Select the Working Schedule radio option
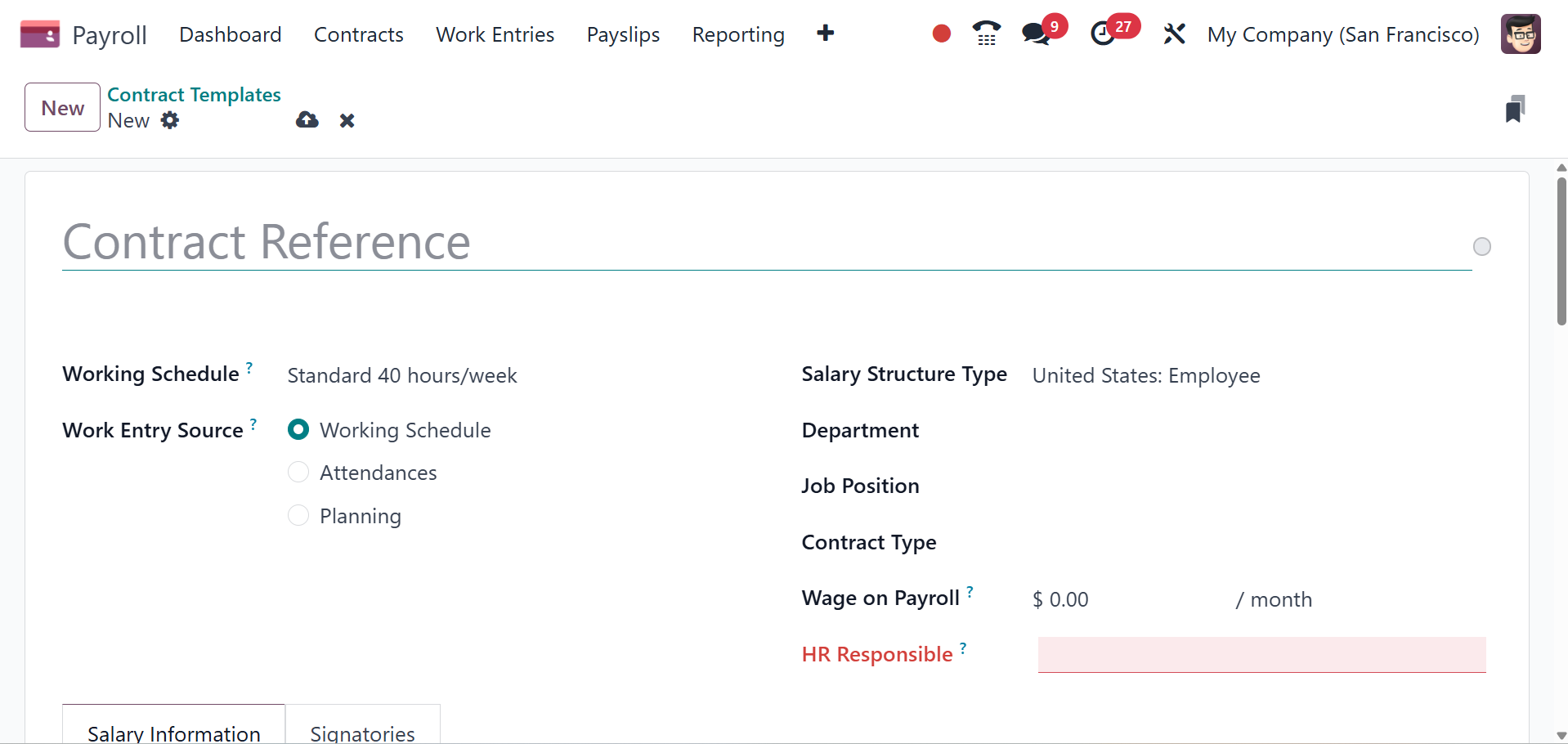Viewport: 1568px width, 744px height. [298, 430]
